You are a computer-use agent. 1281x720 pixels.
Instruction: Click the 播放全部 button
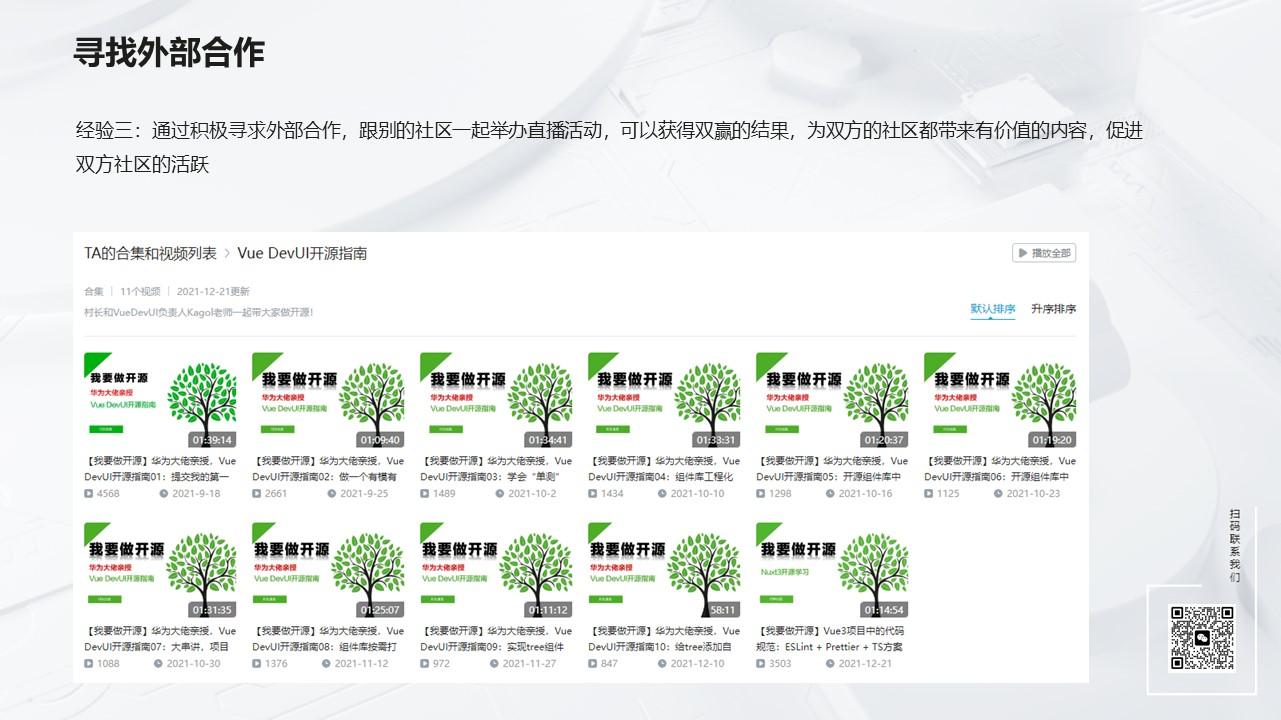coord(1044,253)
